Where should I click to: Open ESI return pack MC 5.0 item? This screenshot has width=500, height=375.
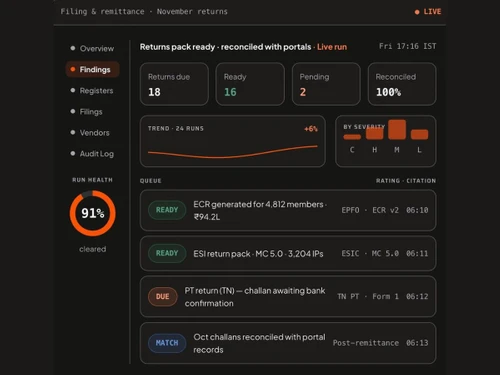point(288,253)
